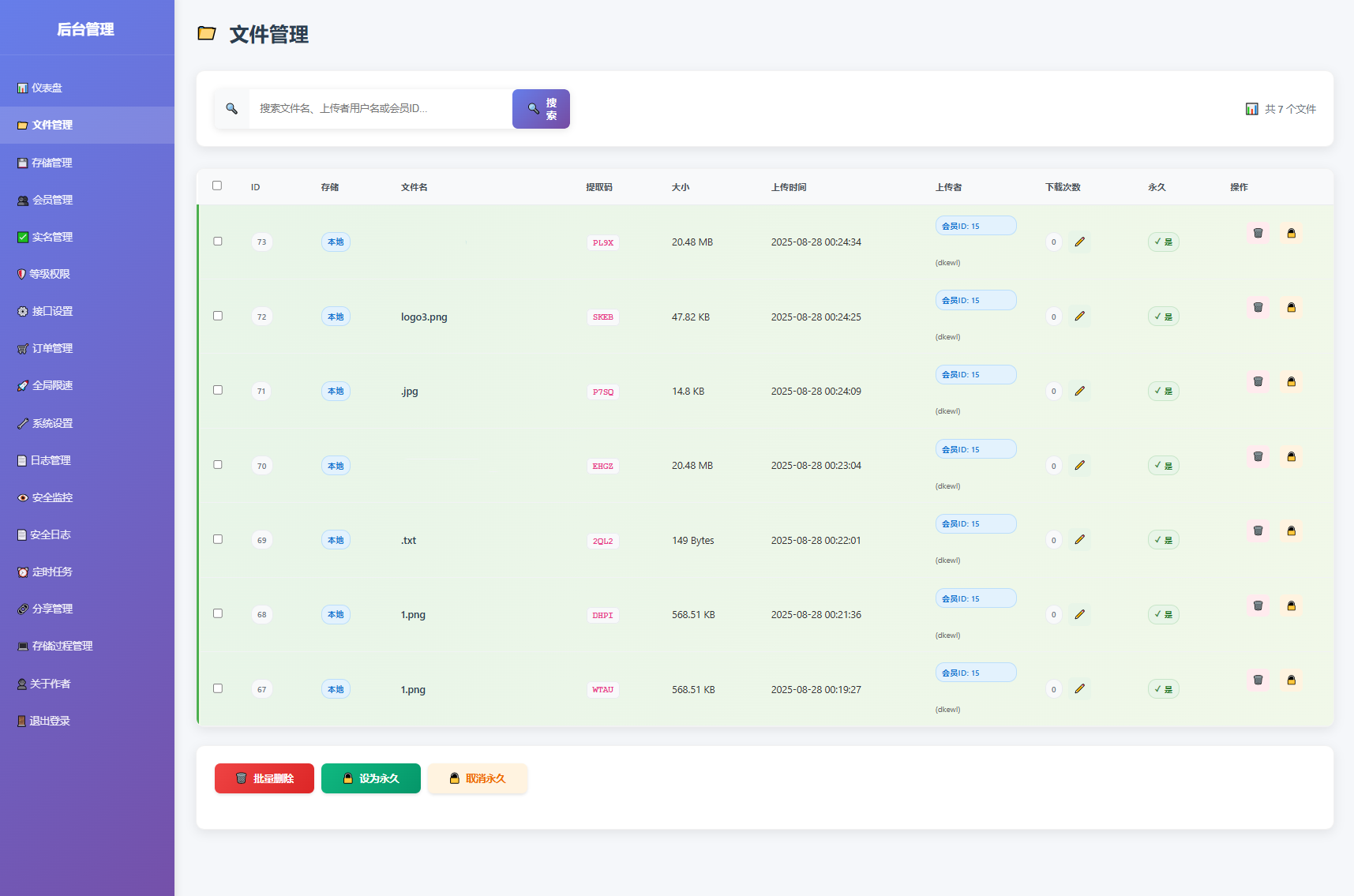Click the pencil icon for file 1.png ID 68
This screenshot has width=1354, height=896.
click(1080, 614)
